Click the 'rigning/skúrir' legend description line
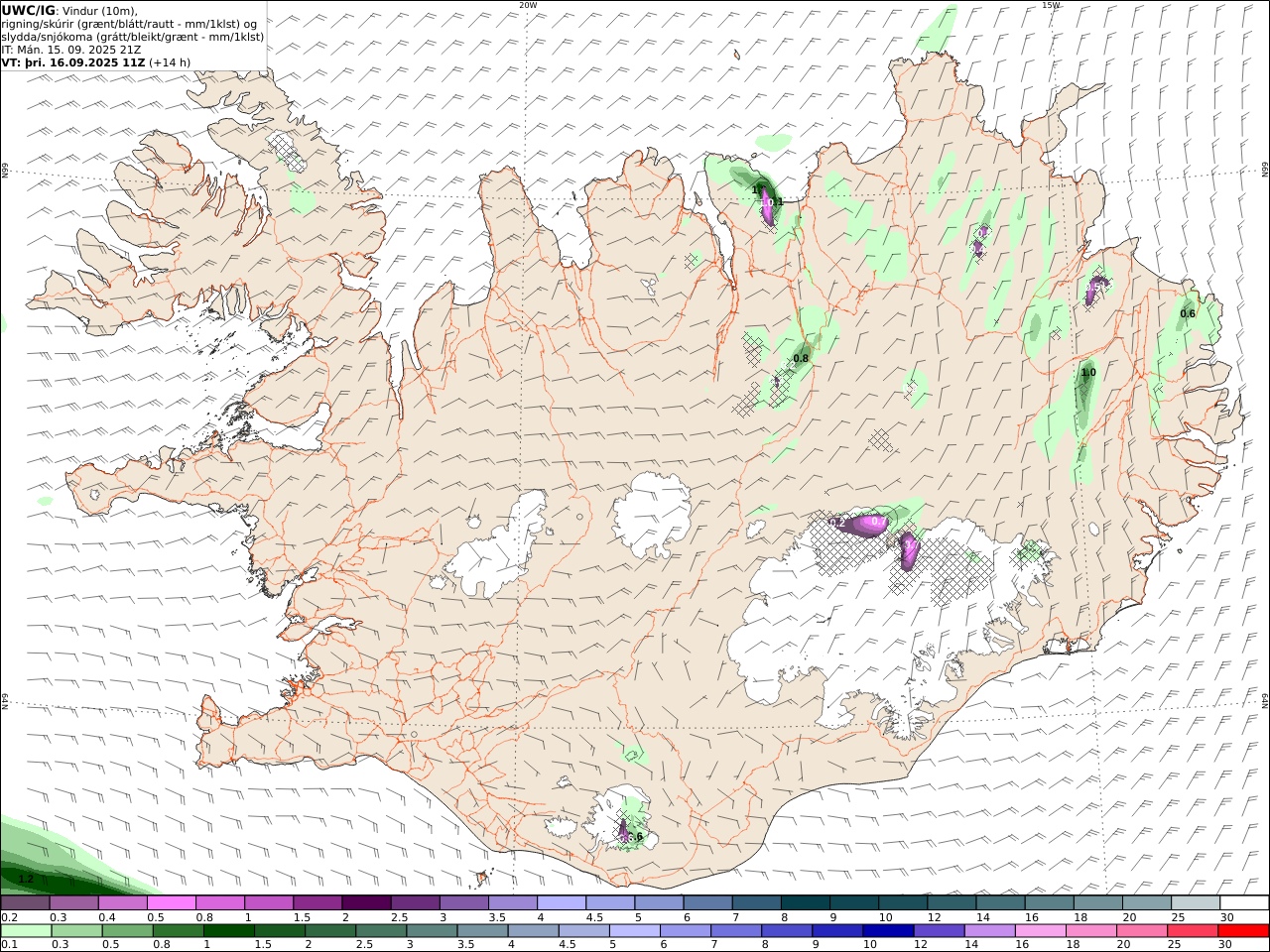This screenshot has height=952, width=1270. tap(129, 24)
